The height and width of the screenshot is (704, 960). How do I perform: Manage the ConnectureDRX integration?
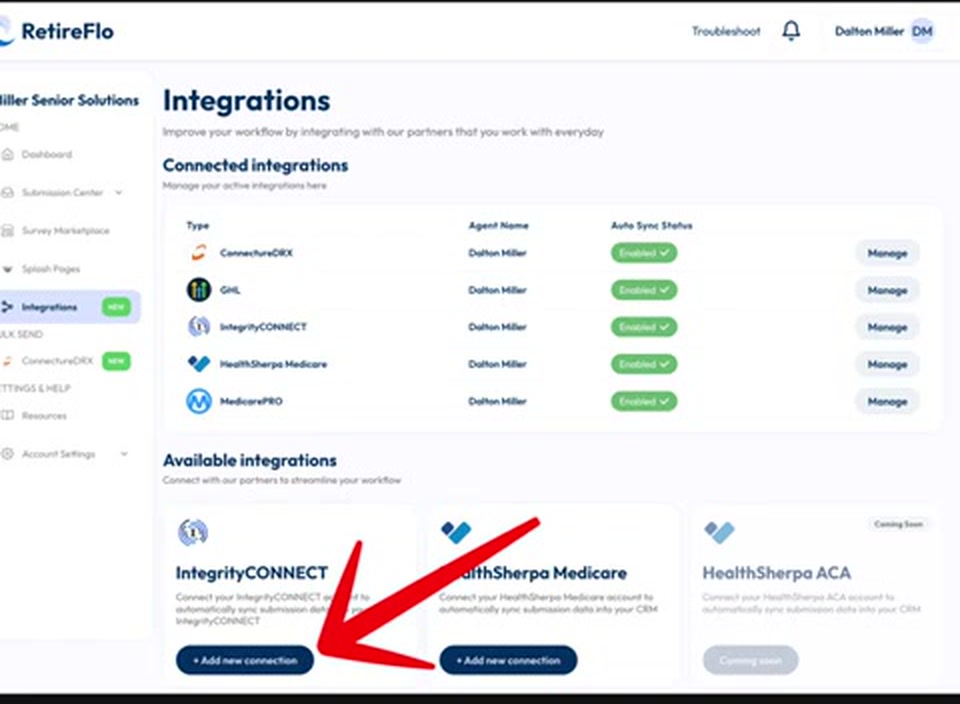pos(887,253)
